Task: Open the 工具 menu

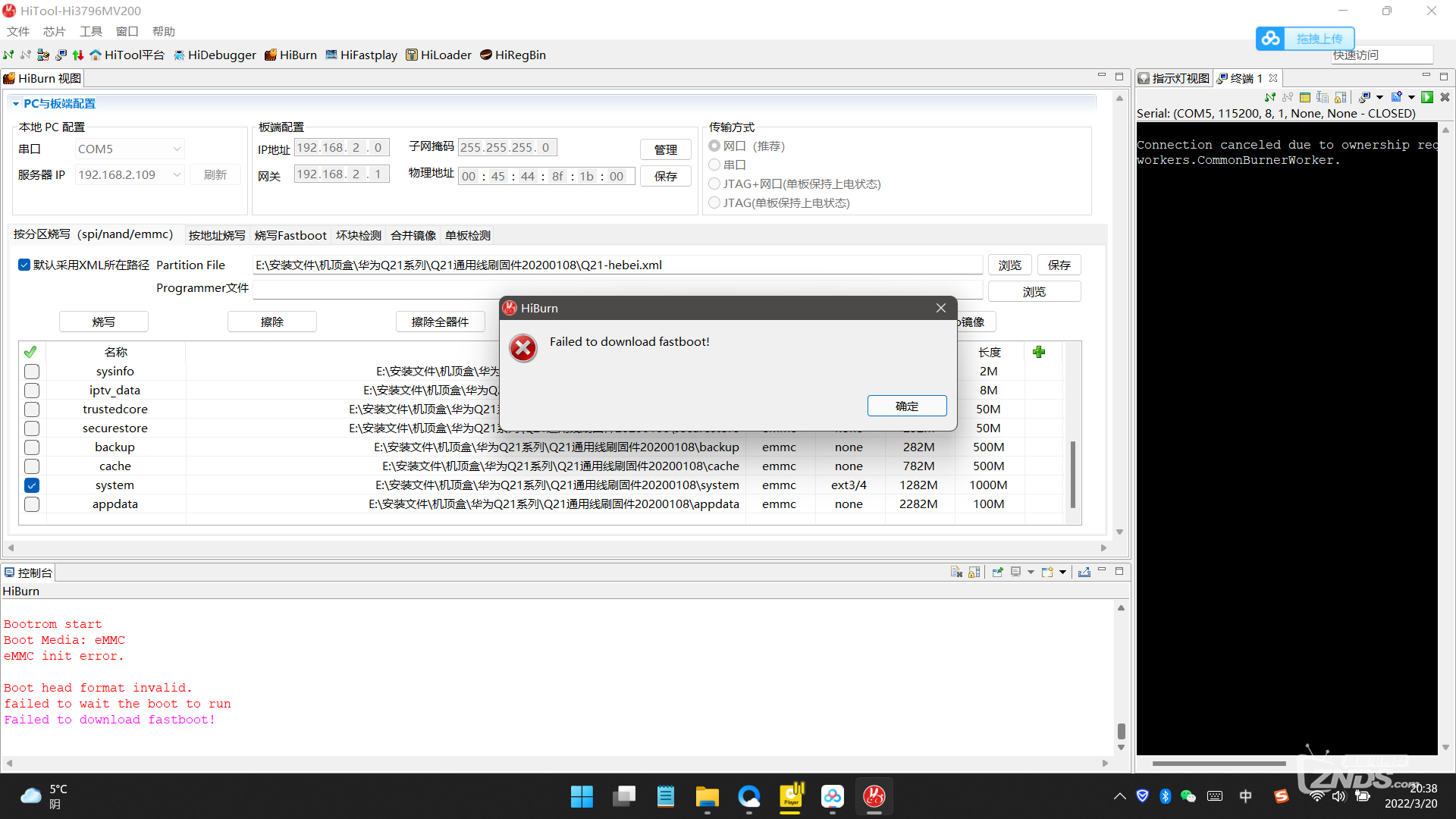Action: 91,31
